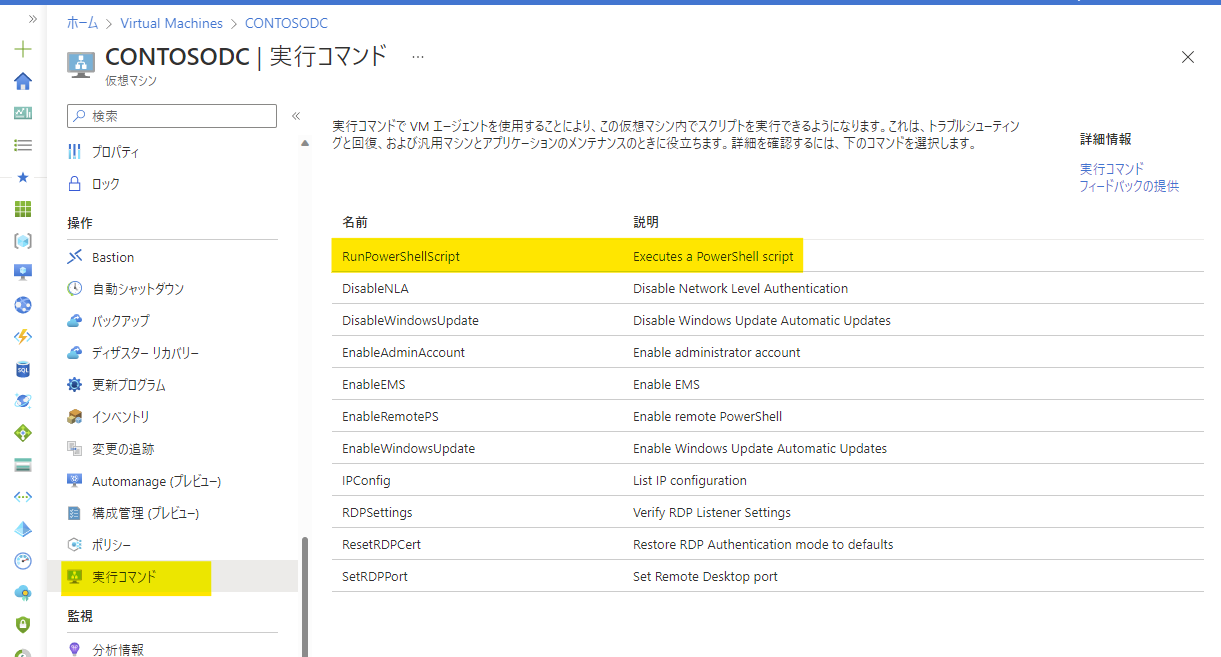Collapse the resource menu with chevron

tap(296, 116)
